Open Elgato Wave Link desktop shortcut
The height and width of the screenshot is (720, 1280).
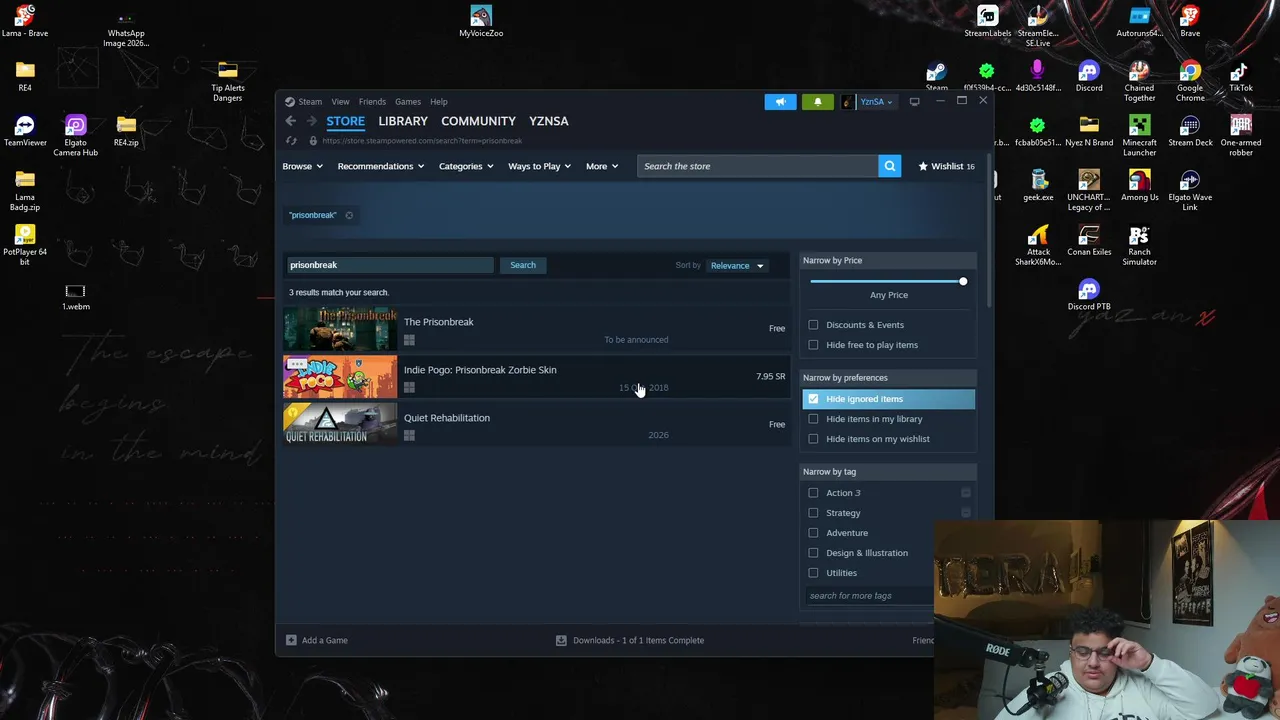click(x=1190, y=191)
